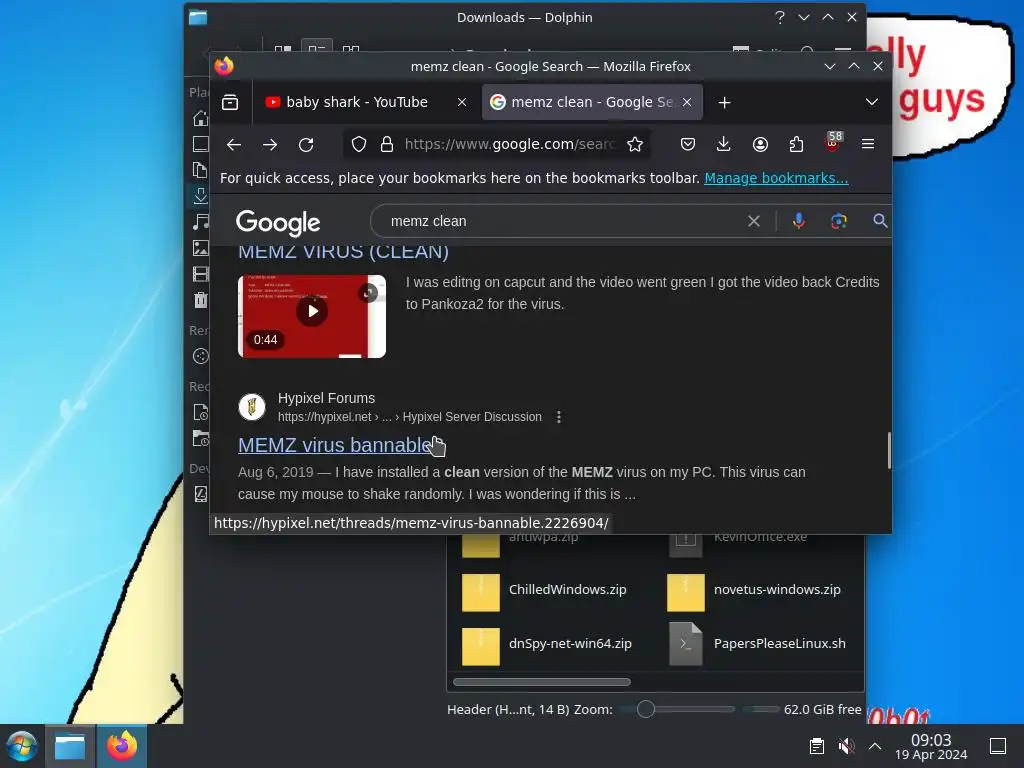Search by image with Google Lens

tap(839, 221)
